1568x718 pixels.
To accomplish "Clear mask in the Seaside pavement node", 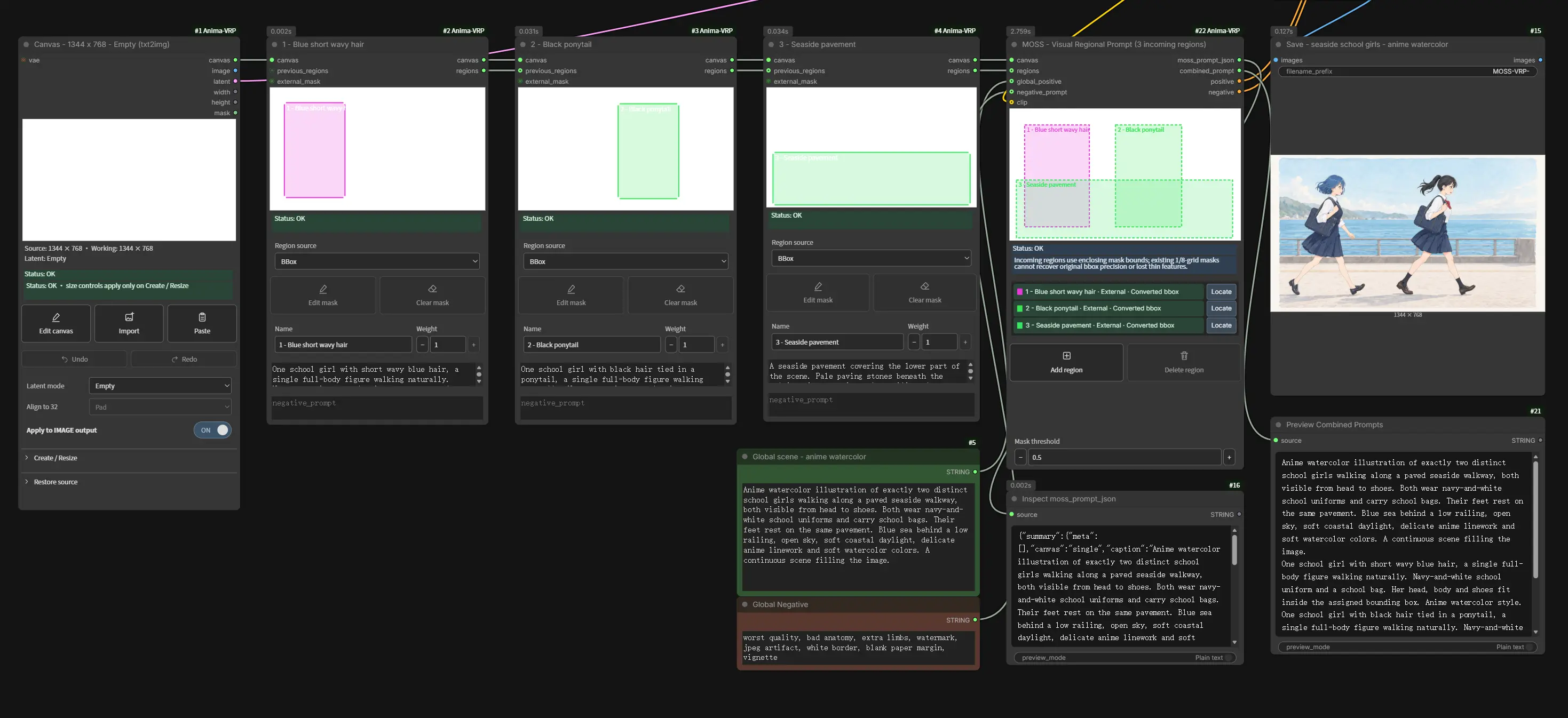I will click(x=924, y=293).
